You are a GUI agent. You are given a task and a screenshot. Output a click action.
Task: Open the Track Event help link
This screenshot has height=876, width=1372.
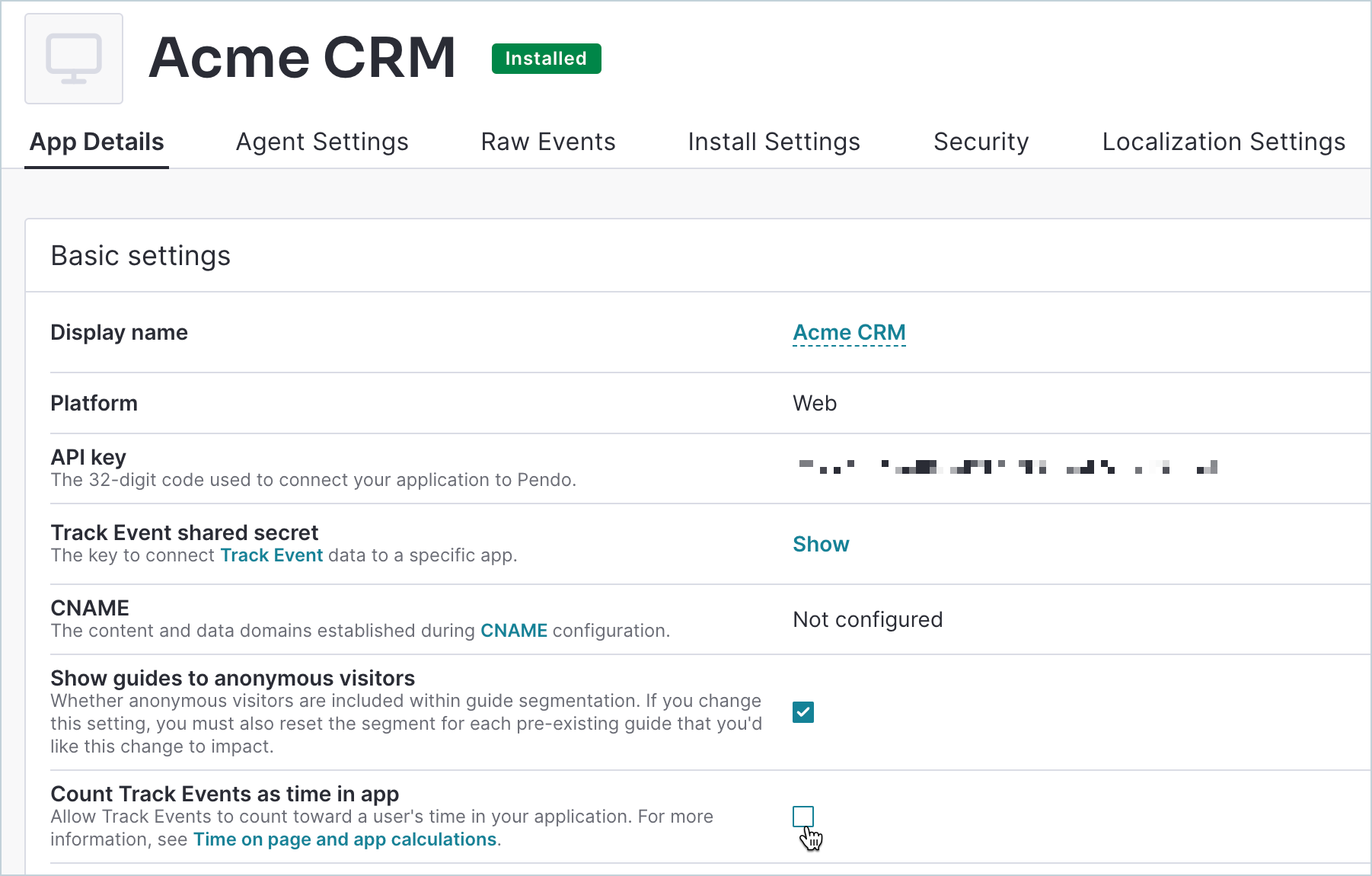point(272,555)
